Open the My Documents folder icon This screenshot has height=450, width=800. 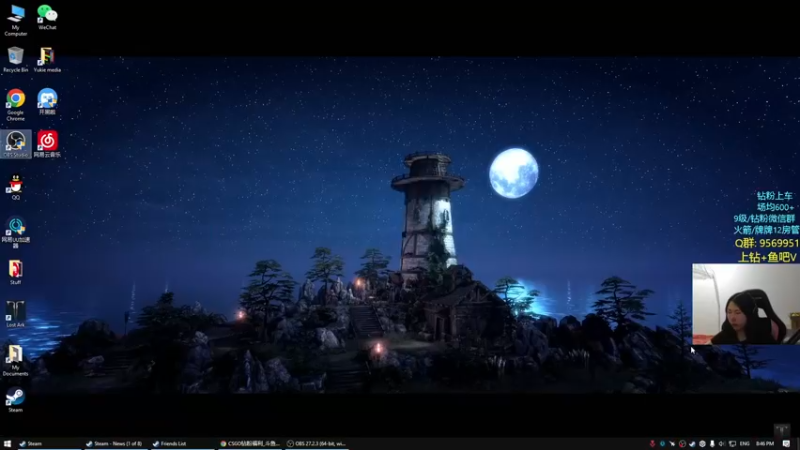(15, 360)
